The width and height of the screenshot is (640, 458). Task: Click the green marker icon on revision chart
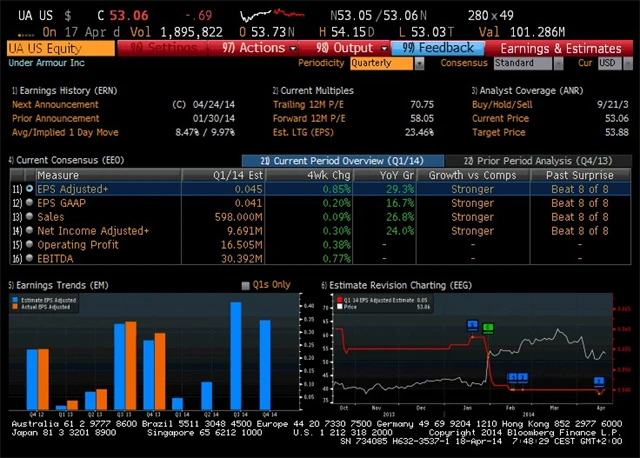point(488,328)
